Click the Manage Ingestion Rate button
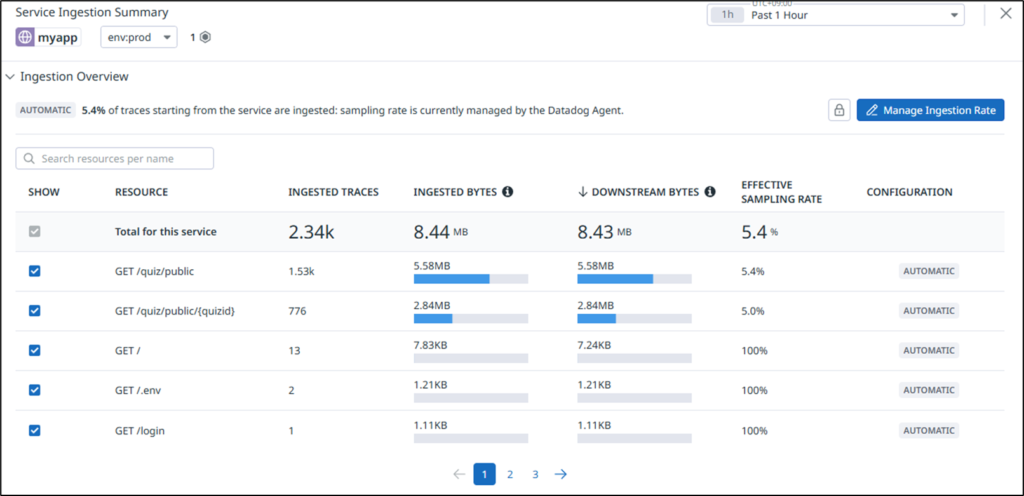Screen dimensions: 1024x496 point(930,110)
